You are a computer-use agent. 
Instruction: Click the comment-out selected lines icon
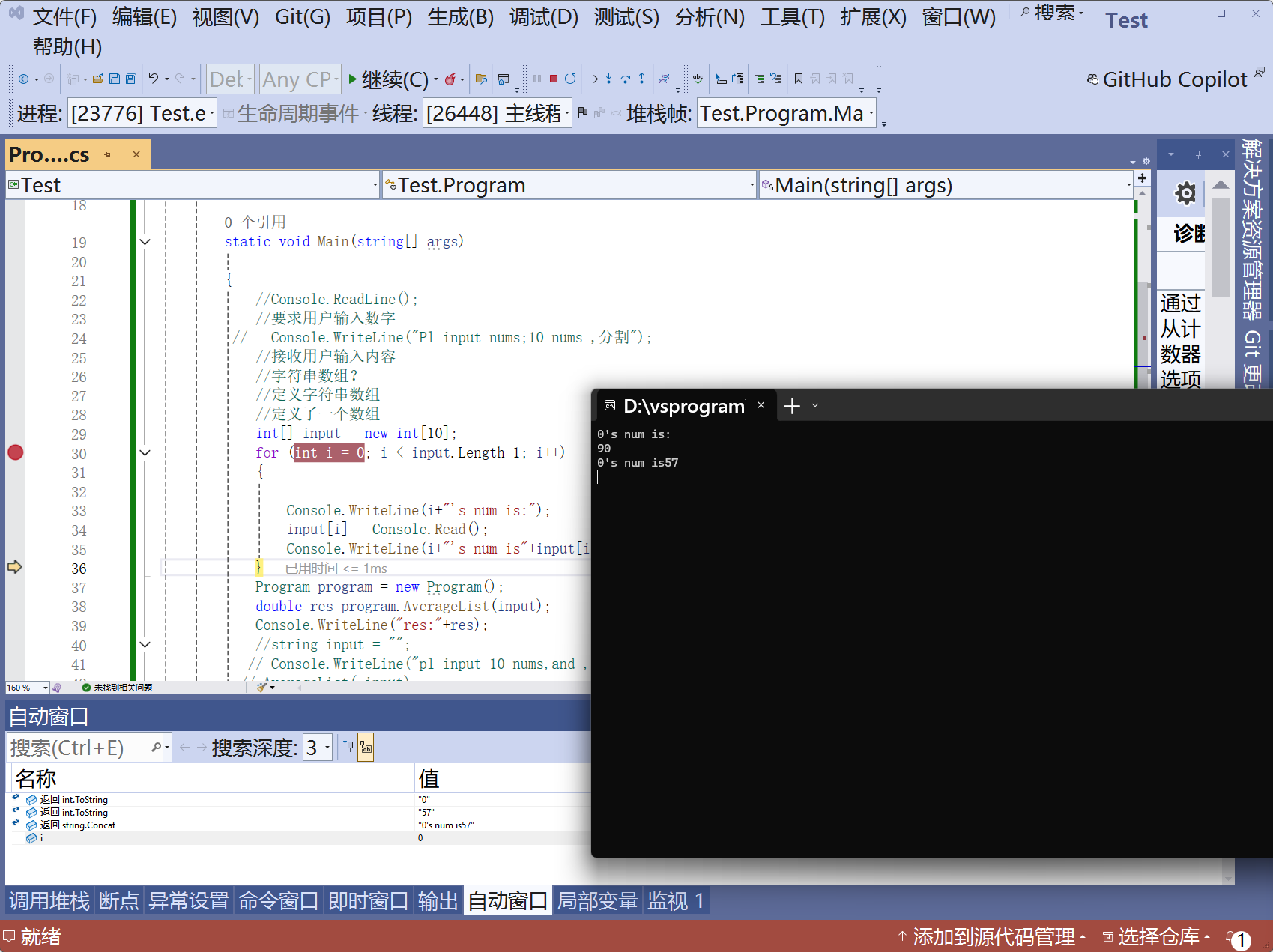point(760,79)
